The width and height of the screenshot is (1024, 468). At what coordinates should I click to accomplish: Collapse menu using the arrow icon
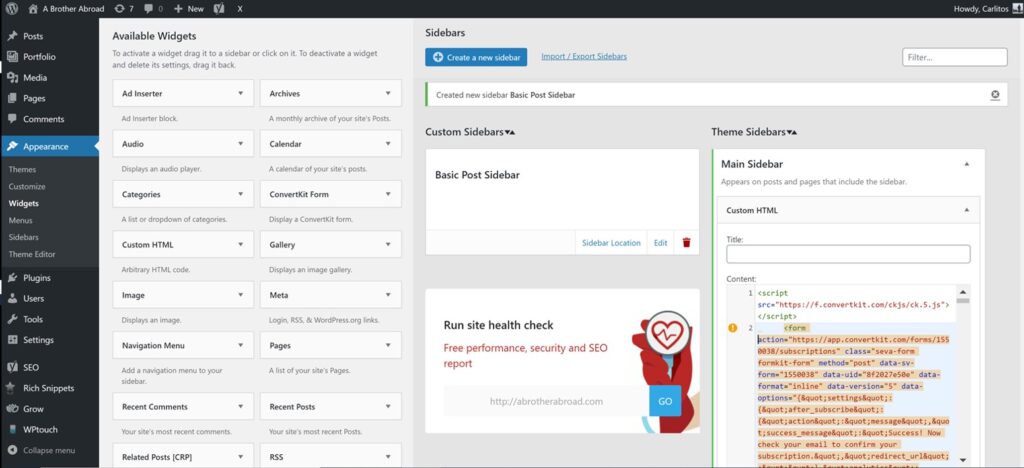(x=12, y=450)
